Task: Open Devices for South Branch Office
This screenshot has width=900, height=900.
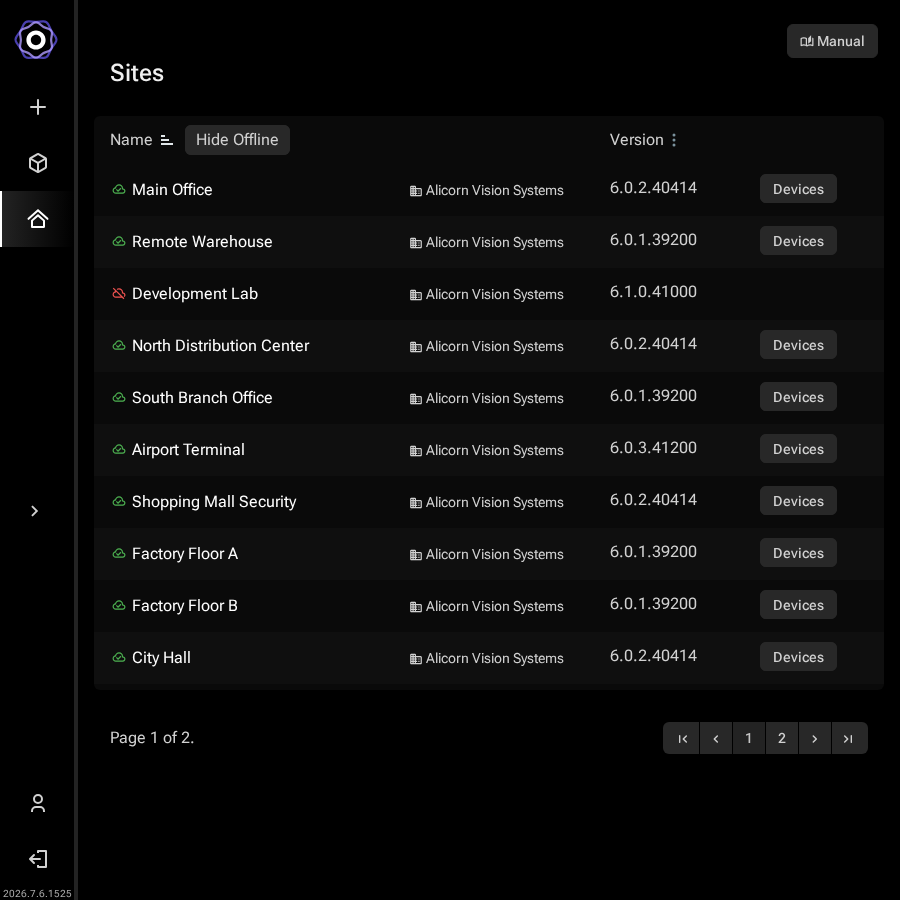Action: coord(798,397)
